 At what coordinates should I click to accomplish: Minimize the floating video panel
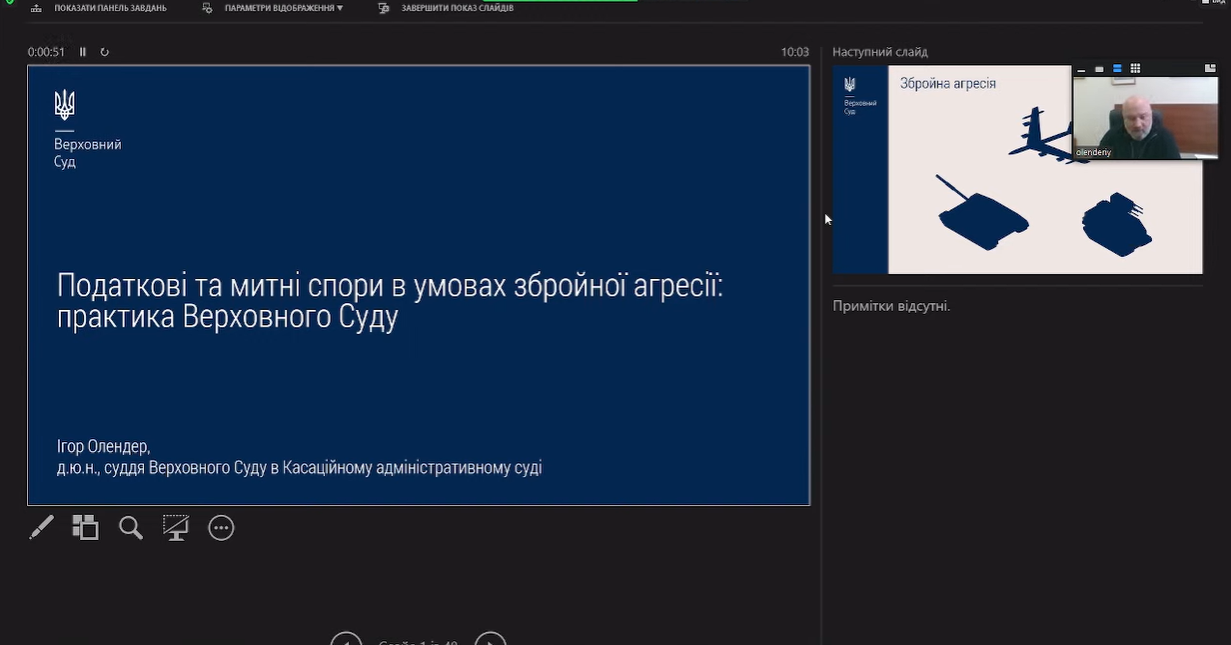coord(1081,69)
